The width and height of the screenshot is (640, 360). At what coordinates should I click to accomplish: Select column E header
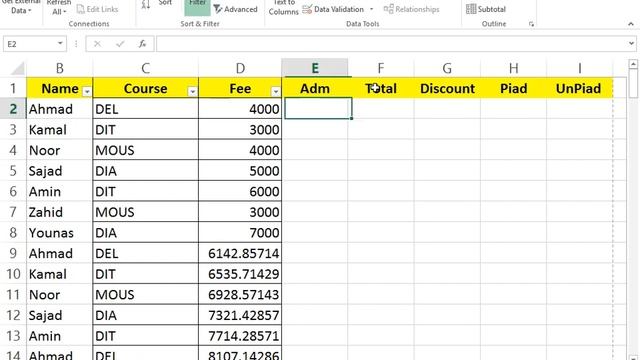(x=315, y=68)
